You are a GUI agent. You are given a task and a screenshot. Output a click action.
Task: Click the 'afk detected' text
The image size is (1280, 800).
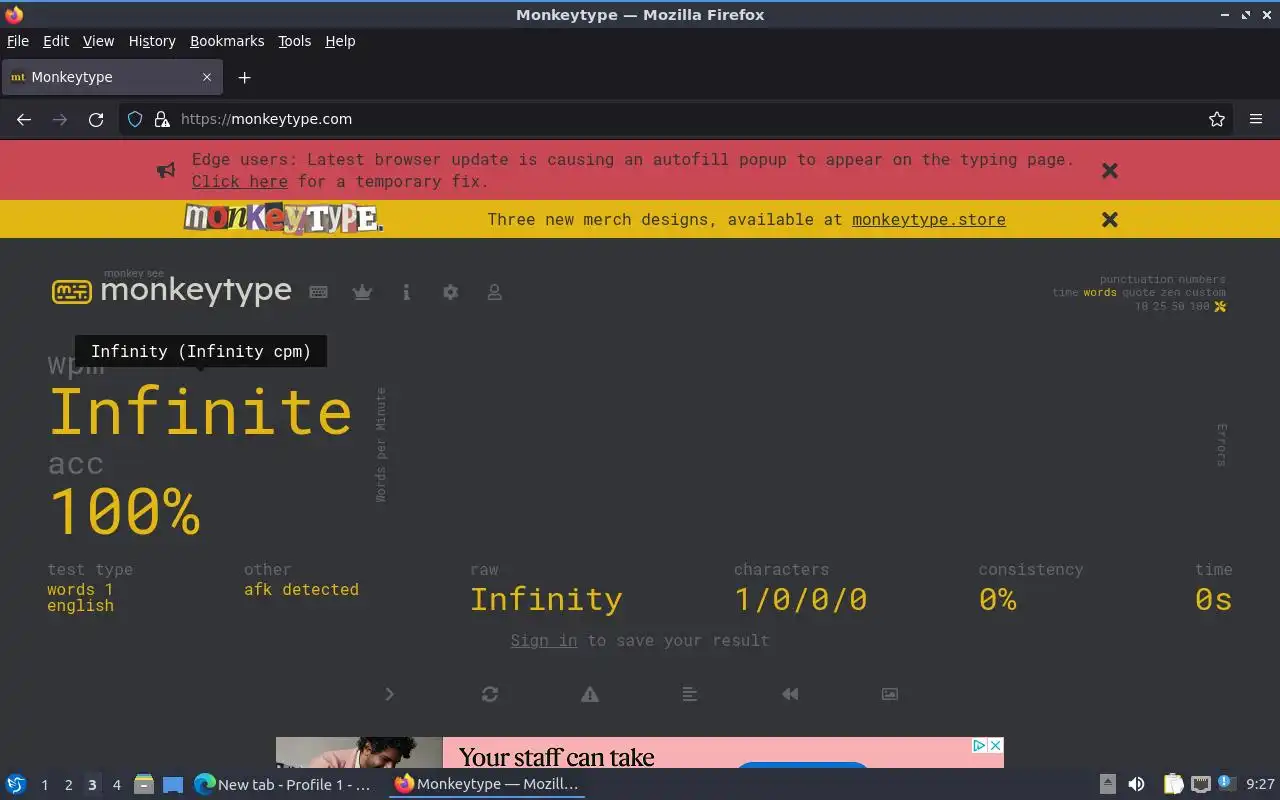point(301,589)
